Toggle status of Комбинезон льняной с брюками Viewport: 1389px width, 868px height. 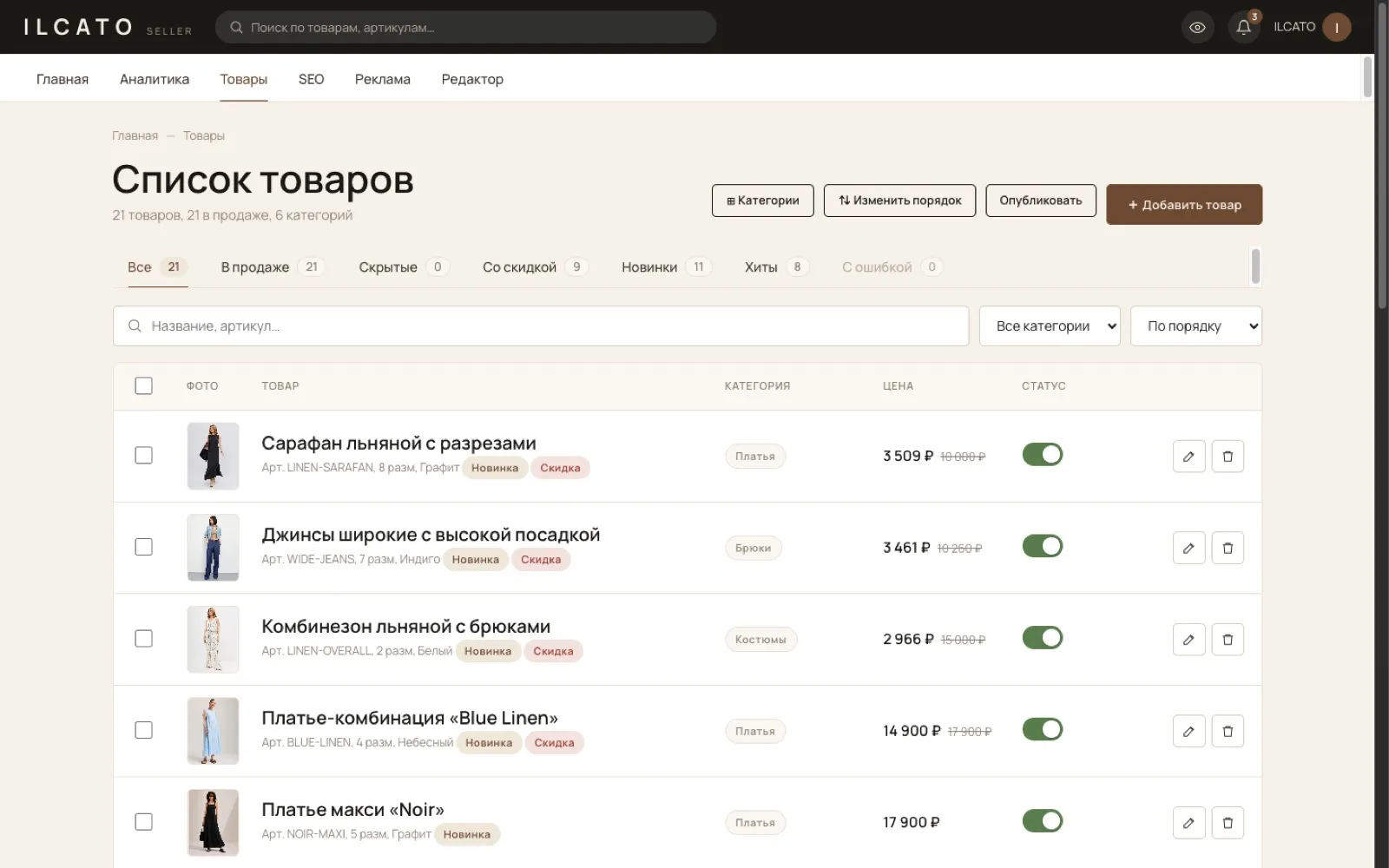point(1043,638)
